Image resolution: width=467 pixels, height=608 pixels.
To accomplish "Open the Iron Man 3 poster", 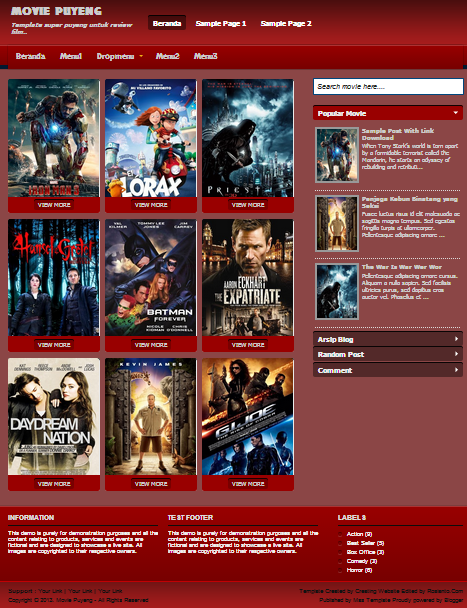I will [x=54, y=138].
